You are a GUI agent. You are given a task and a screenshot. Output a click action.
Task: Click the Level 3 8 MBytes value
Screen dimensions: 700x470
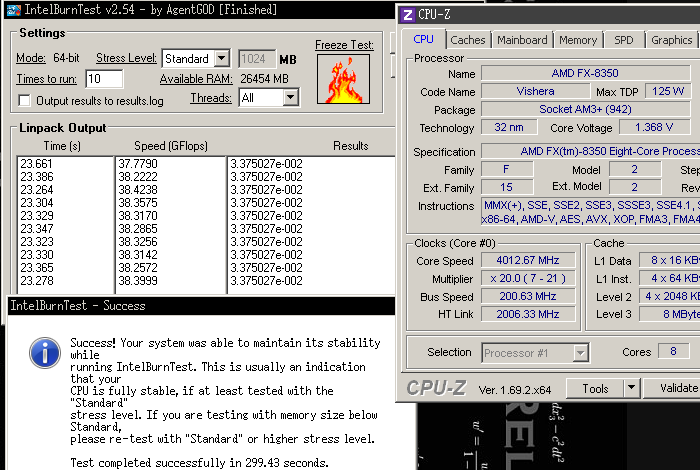[670, 314]
